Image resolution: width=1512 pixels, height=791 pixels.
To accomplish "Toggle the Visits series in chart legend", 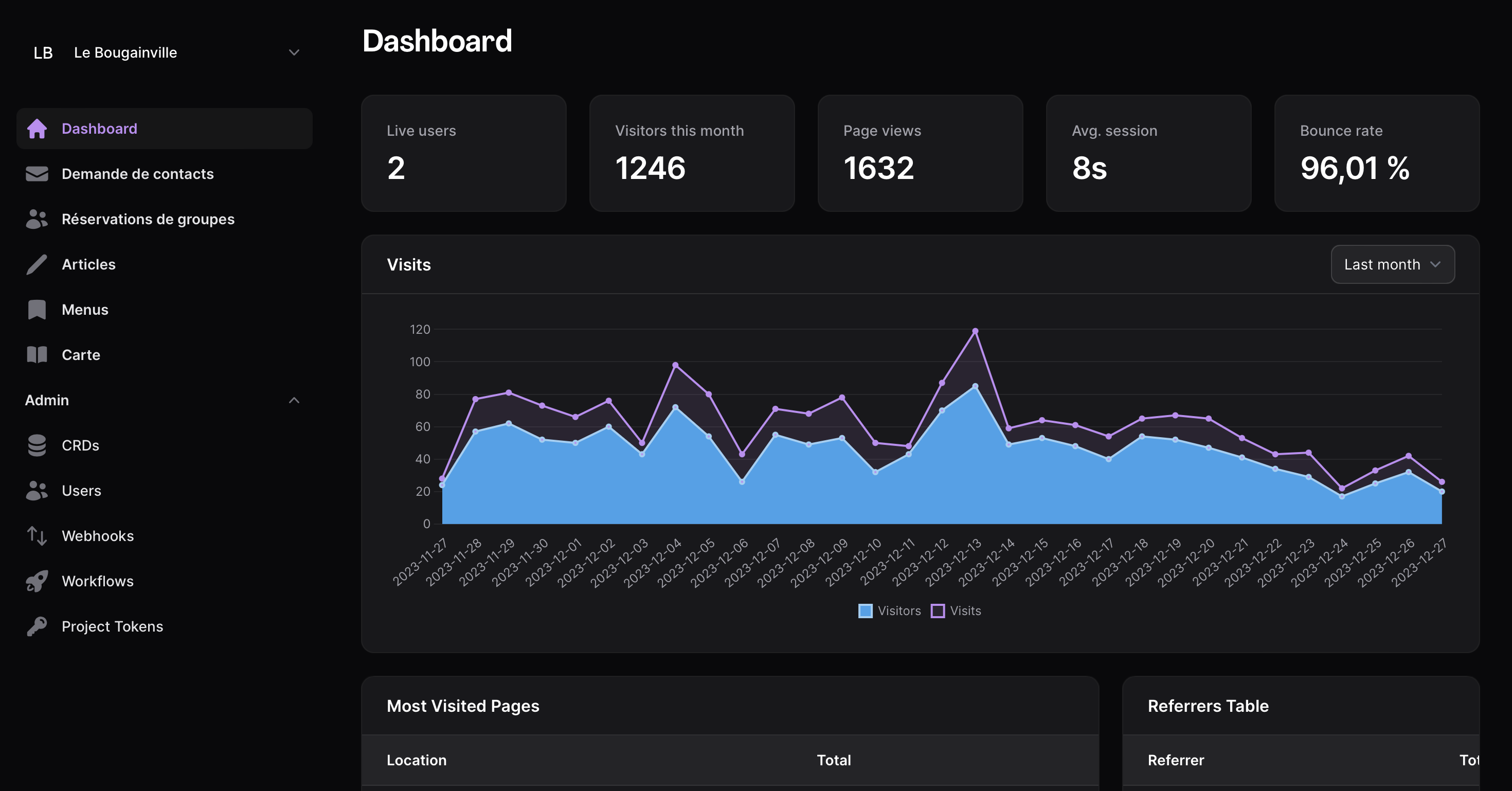I will pyautogui.click(x=956, y=611).
